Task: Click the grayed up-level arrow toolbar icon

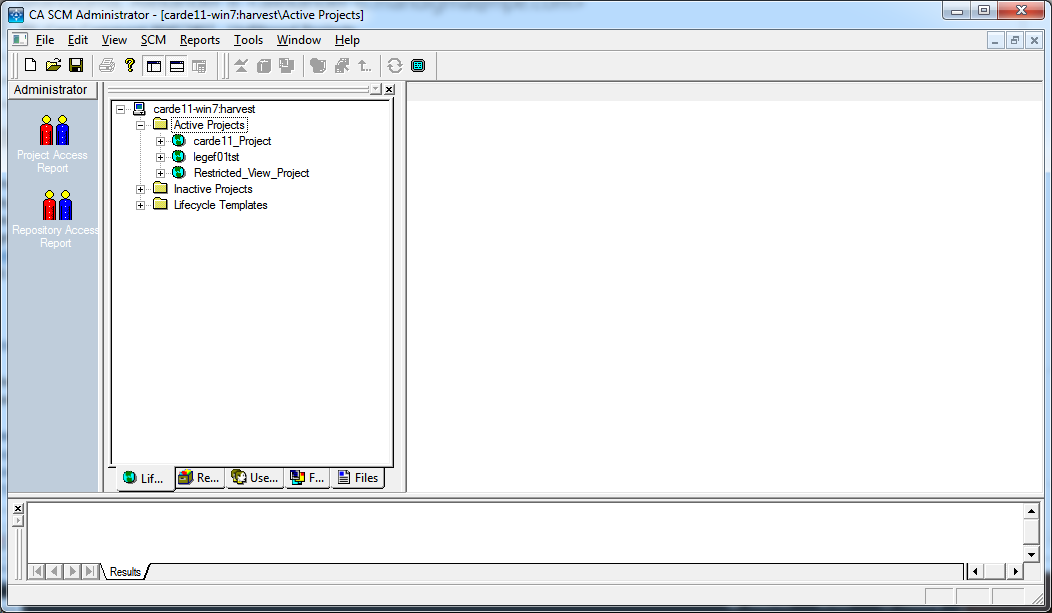Action: point(364,66)
